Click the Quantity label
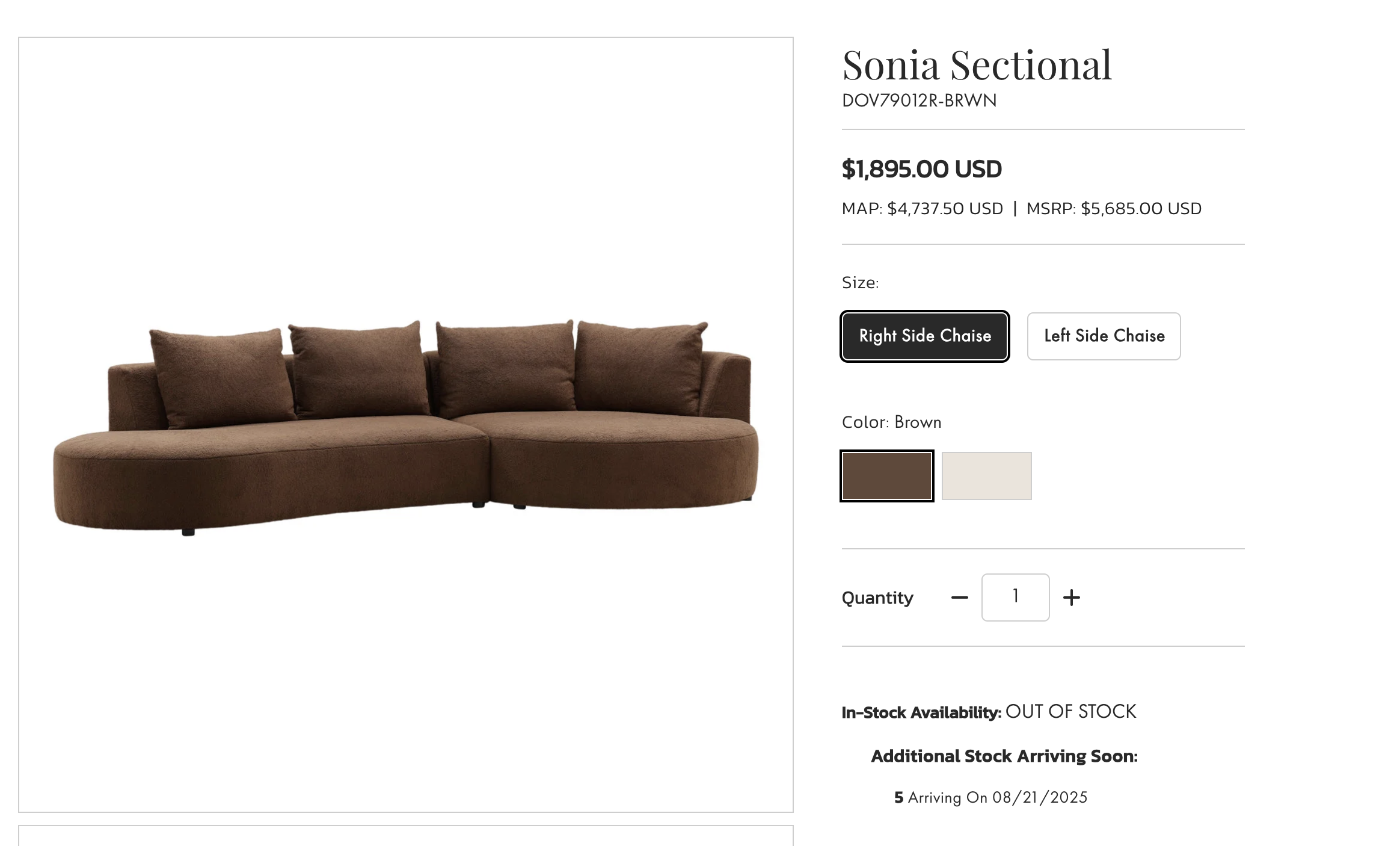 (877, 598)
